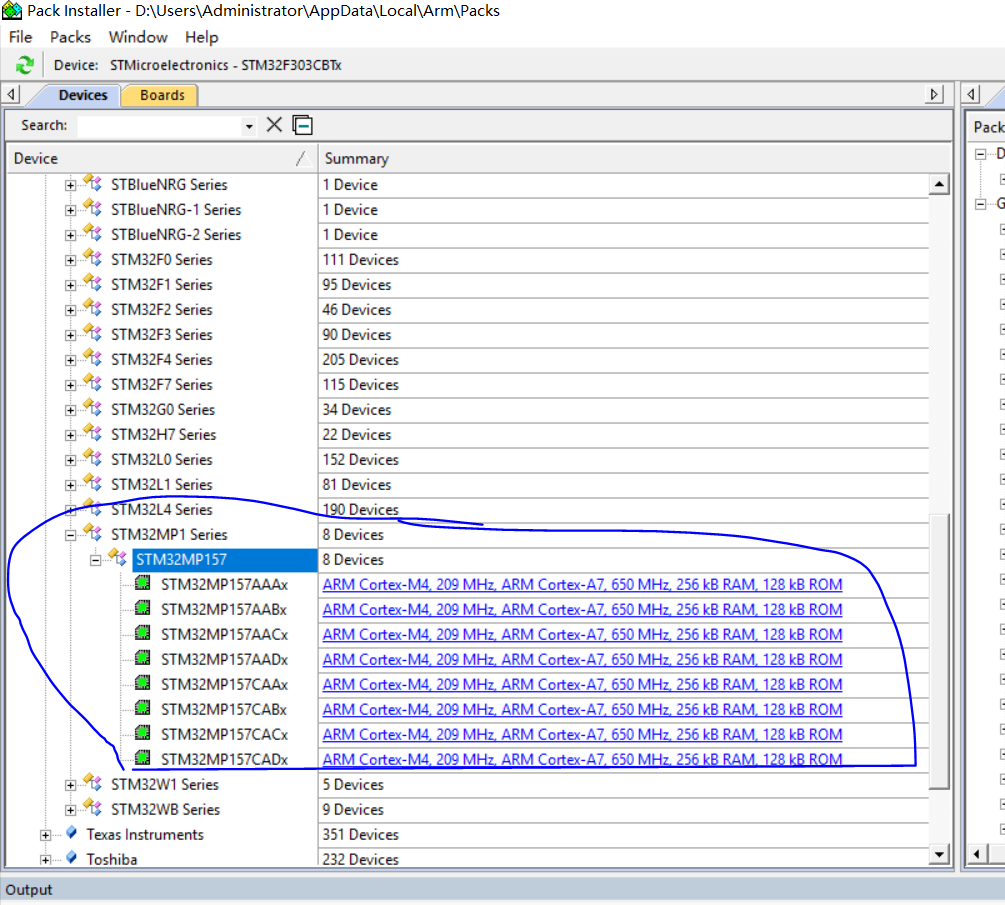Image resolution: width=1005 pixels, height=905 pixels.
Task: Expand the Toshiba vendor node
Action: coord(46,860)
